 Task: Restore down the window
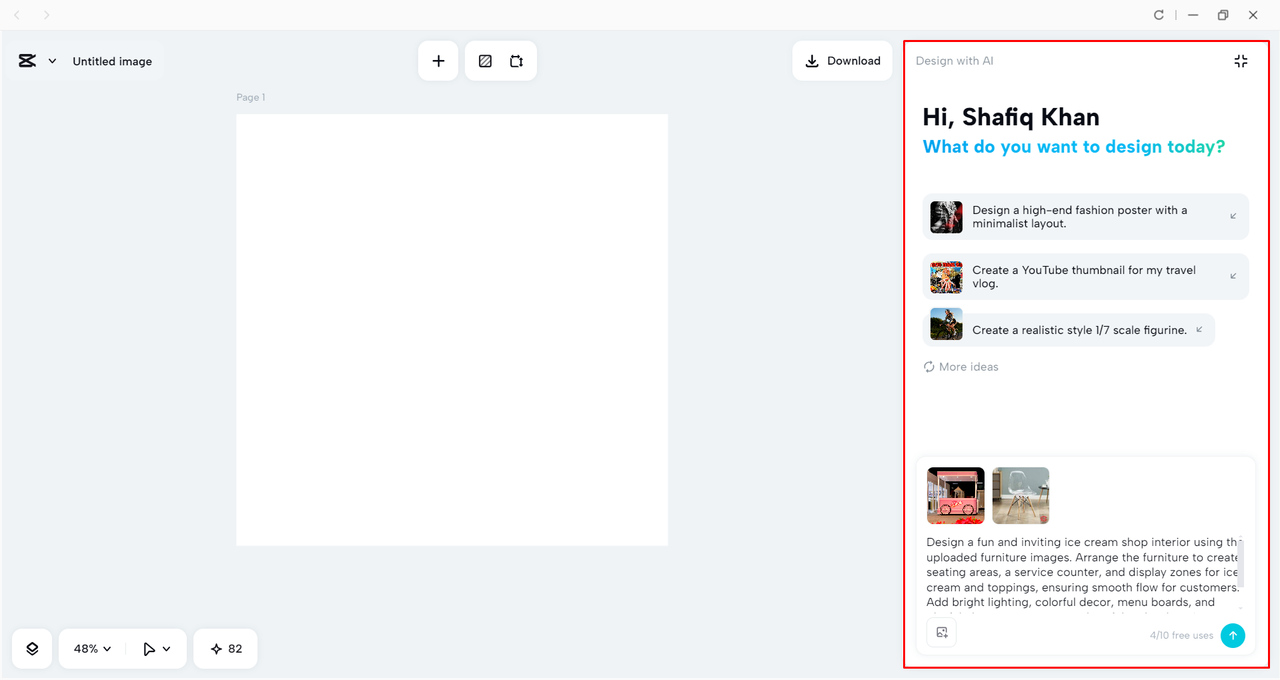click(x=1223, y=15)
